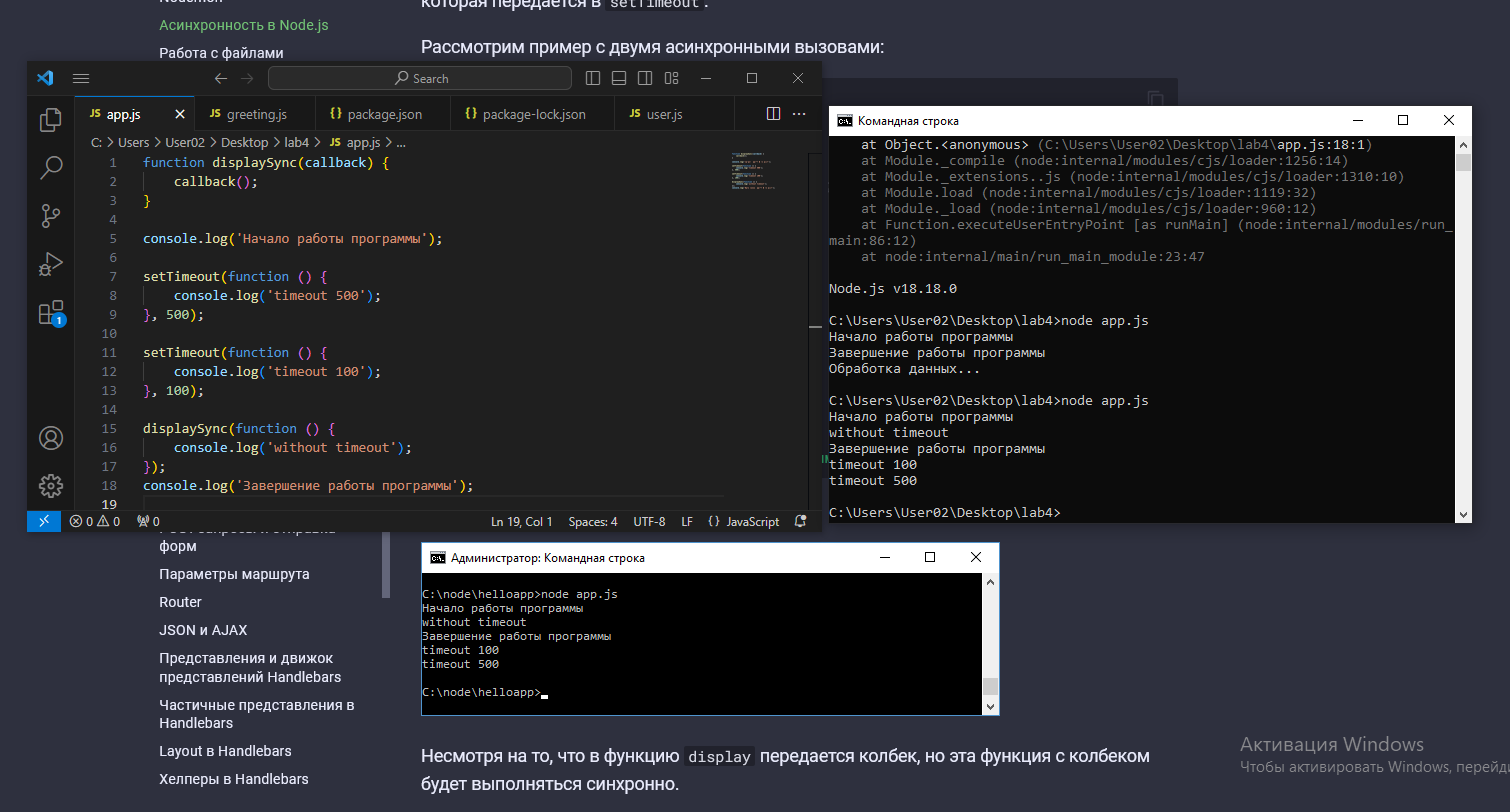Viewport: 1510px width, 812px height.
Task: Open the 'JSON и AJAX' sidebar link
Action: coord(203,630)
